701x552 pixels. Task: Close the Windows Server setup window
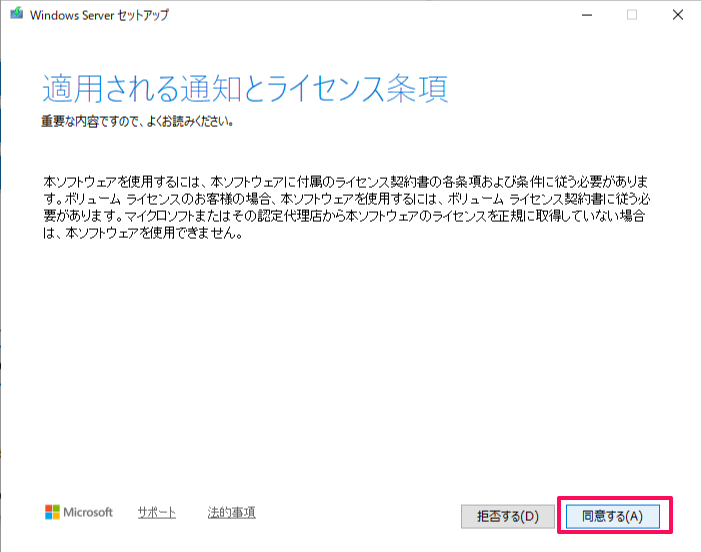click(678, 15)
